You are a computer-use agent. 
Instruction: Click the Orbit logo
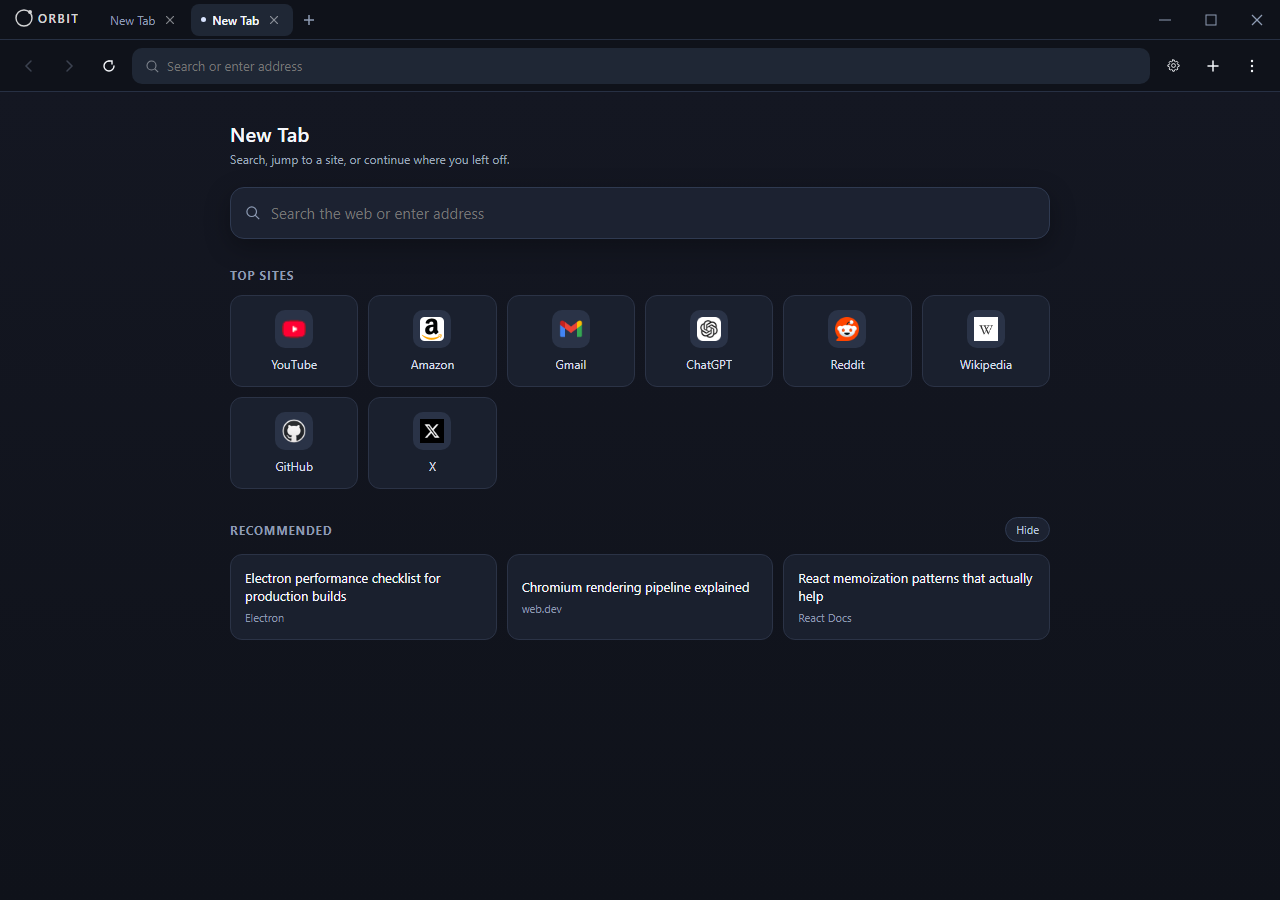click(46, 19)
